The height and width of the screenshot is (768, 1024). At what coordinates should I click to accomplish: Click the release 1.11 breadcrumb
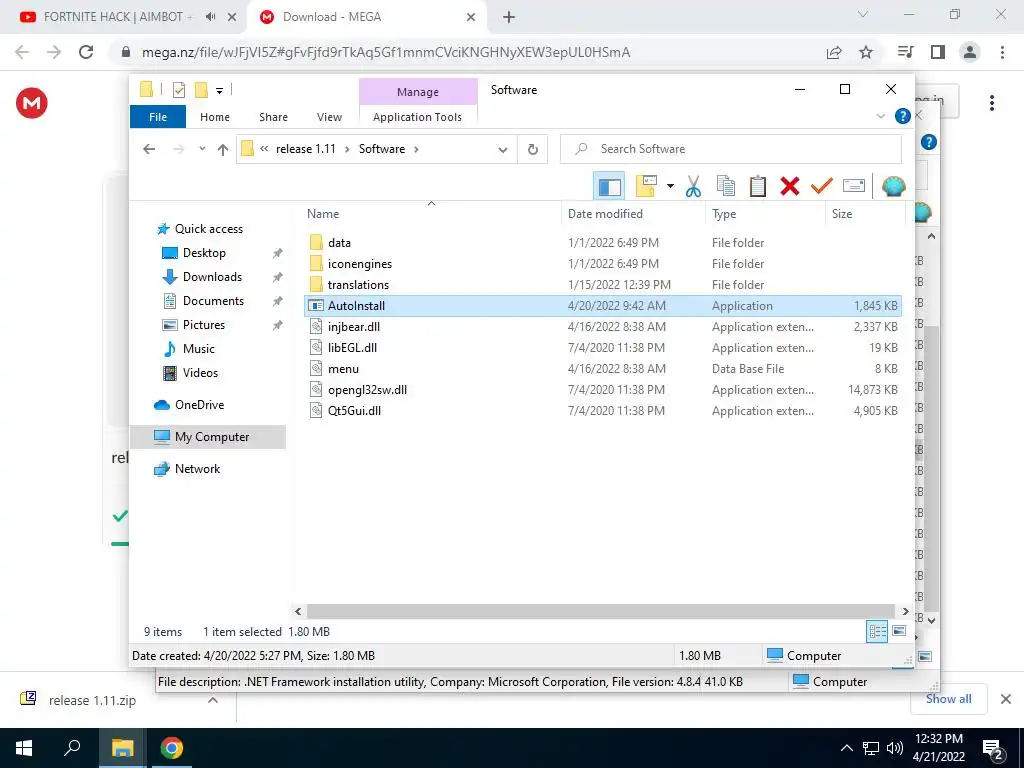306,149
